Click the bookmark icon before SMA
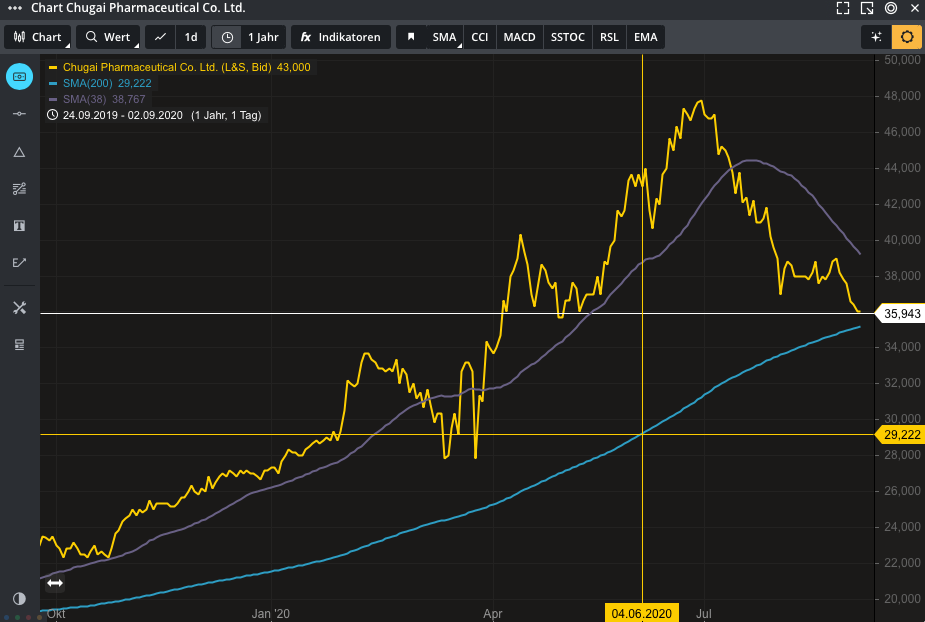This screenshot has height=622, width=925. coord(410,37)
